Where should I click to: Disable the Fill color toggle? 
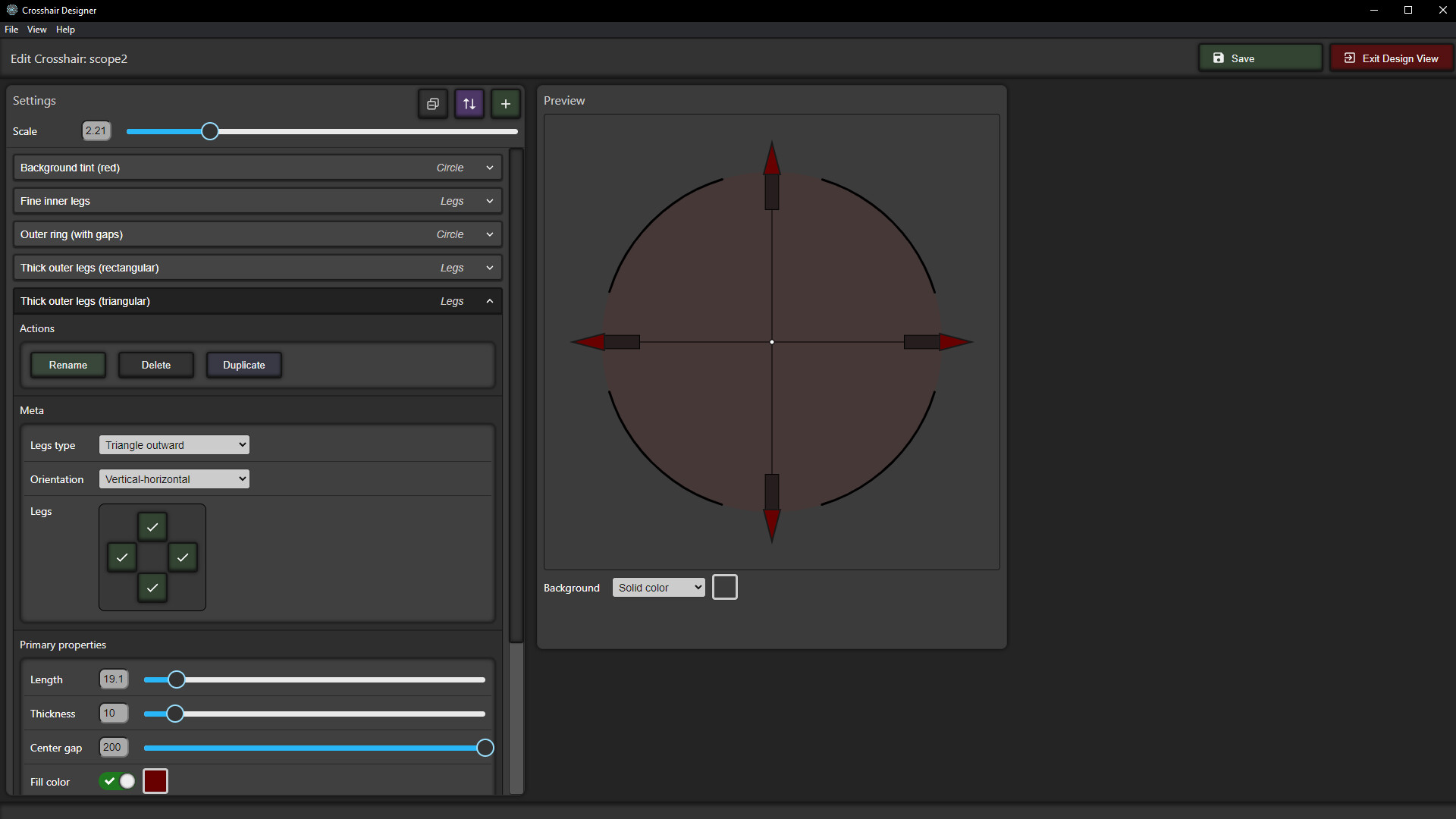pos(117,780)
